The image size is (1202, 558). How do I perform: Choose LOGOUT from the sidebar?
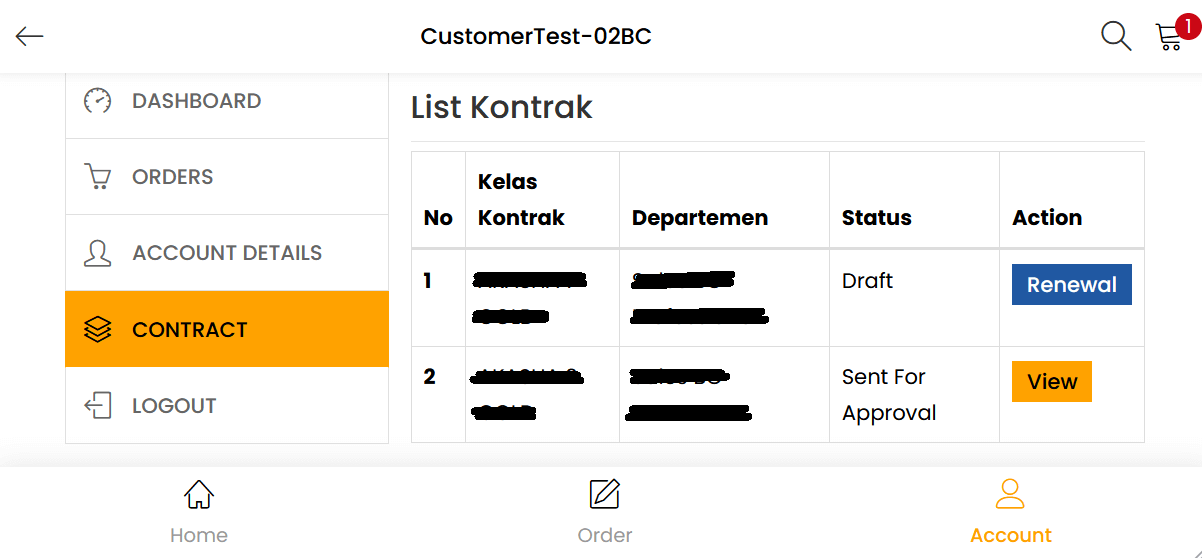(x=174, y=406)
